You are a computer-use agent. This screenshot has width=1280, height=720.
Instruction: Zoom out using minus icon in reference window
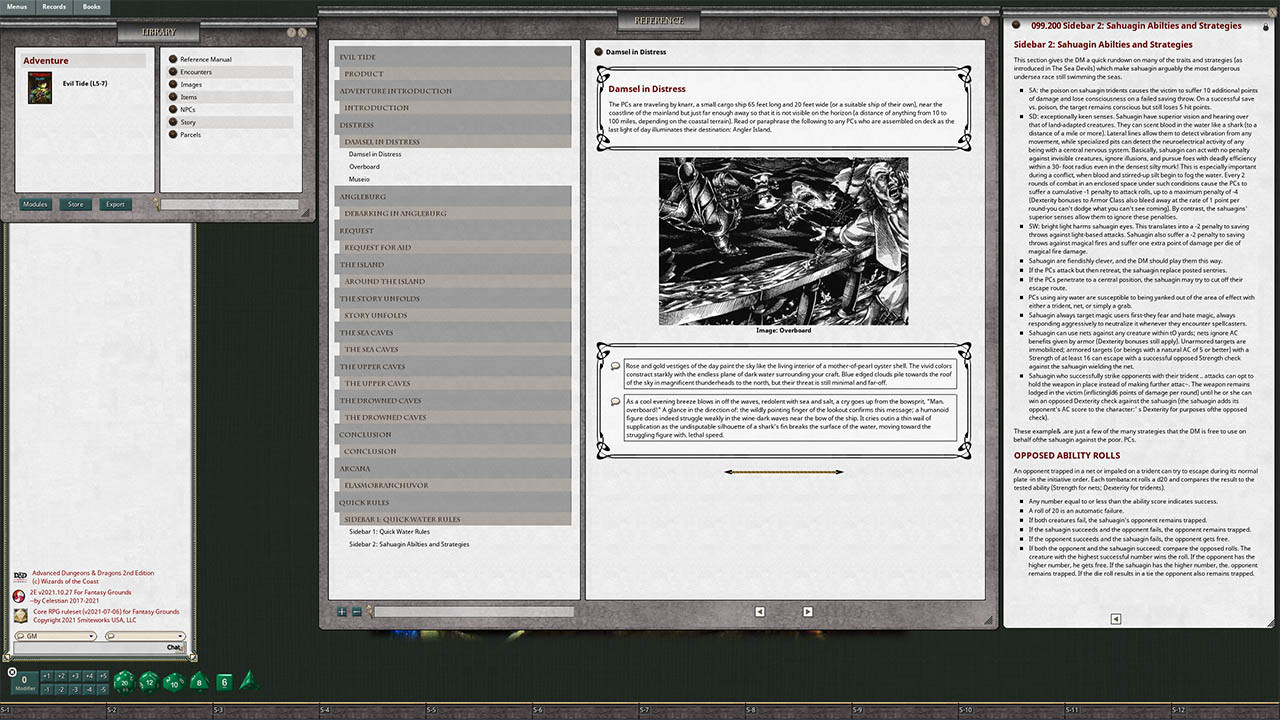click(x=356, y=611)
